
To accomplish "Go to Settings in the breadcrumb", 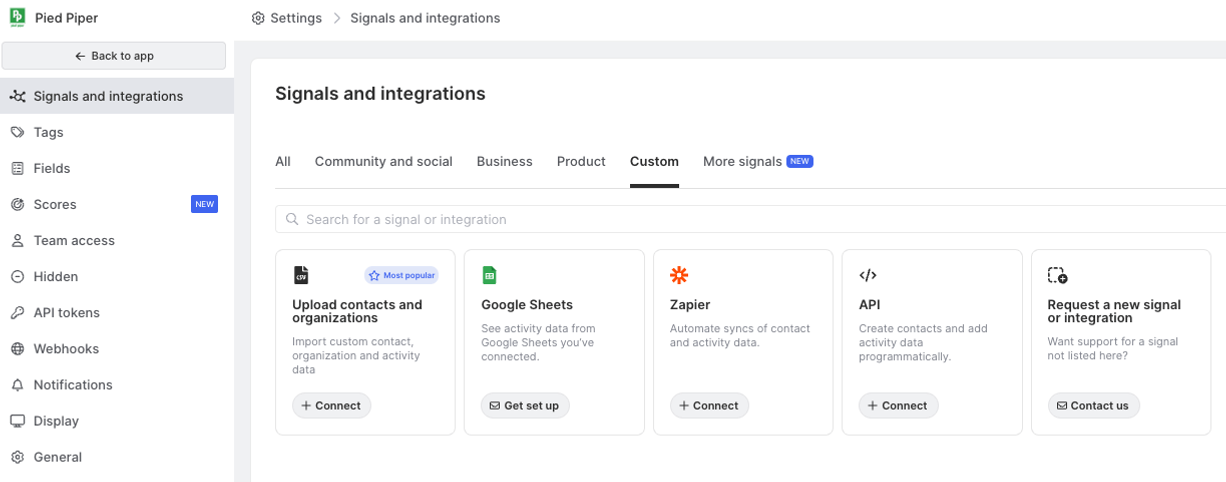I will point(287,18).
